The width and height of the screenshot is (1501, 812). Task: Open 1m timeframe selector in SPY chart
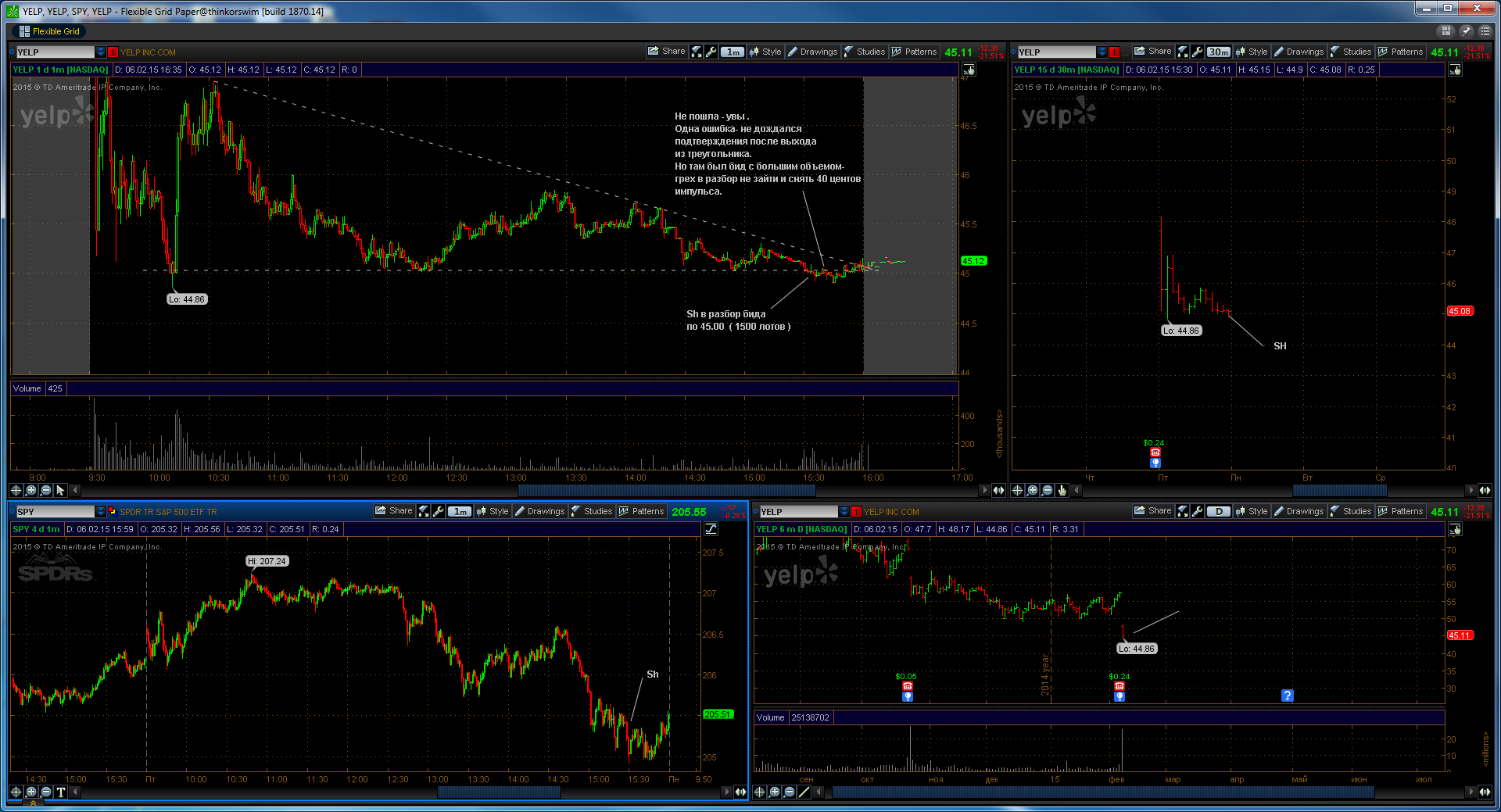pos(459,511)
